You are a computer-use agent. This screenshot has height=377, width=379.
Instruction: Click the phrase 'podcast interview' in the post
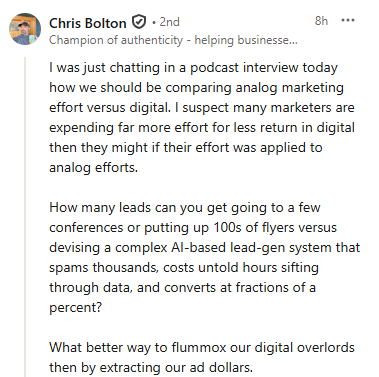tap(244, 68)
